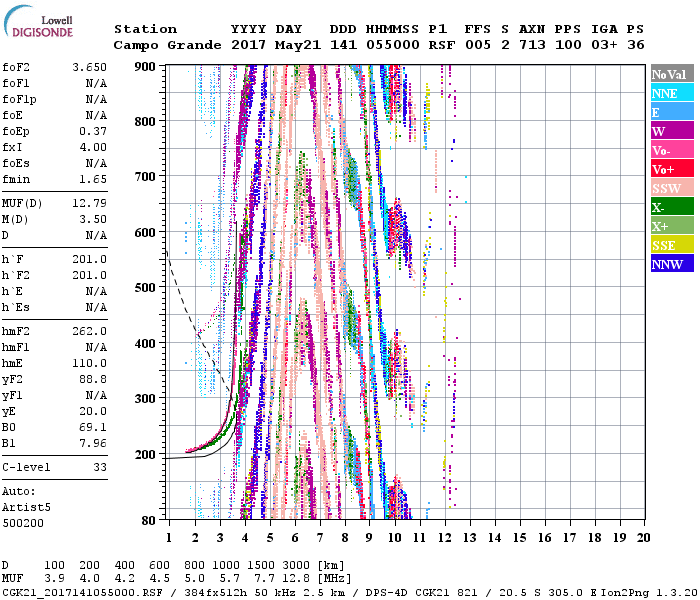Select the Vo- pink legend swatch
The image size is (700, 600).
pos(672,150)
